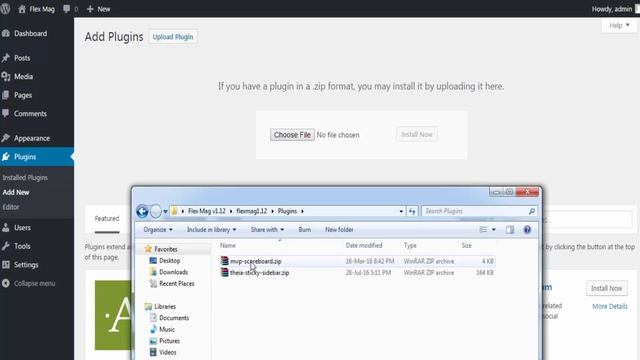Click the Upload Plugin button
640x360 pixels.
click(173, 37)
